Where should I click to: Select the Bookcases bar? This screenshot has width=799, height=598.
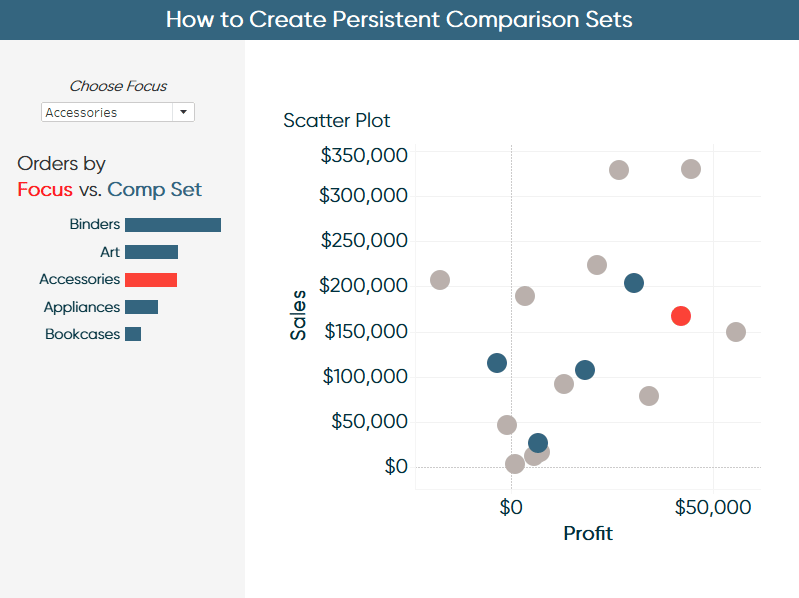point(133,334)
